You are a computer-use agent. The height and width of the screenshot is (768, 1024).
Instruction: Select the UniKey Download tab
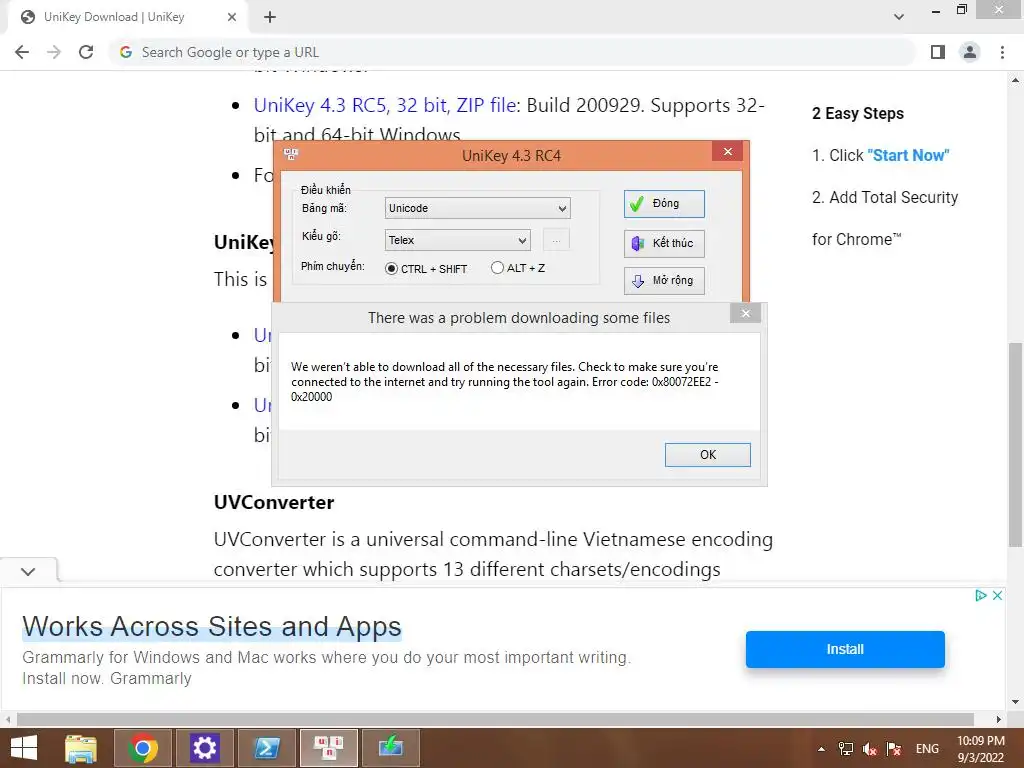click(128, 17)
